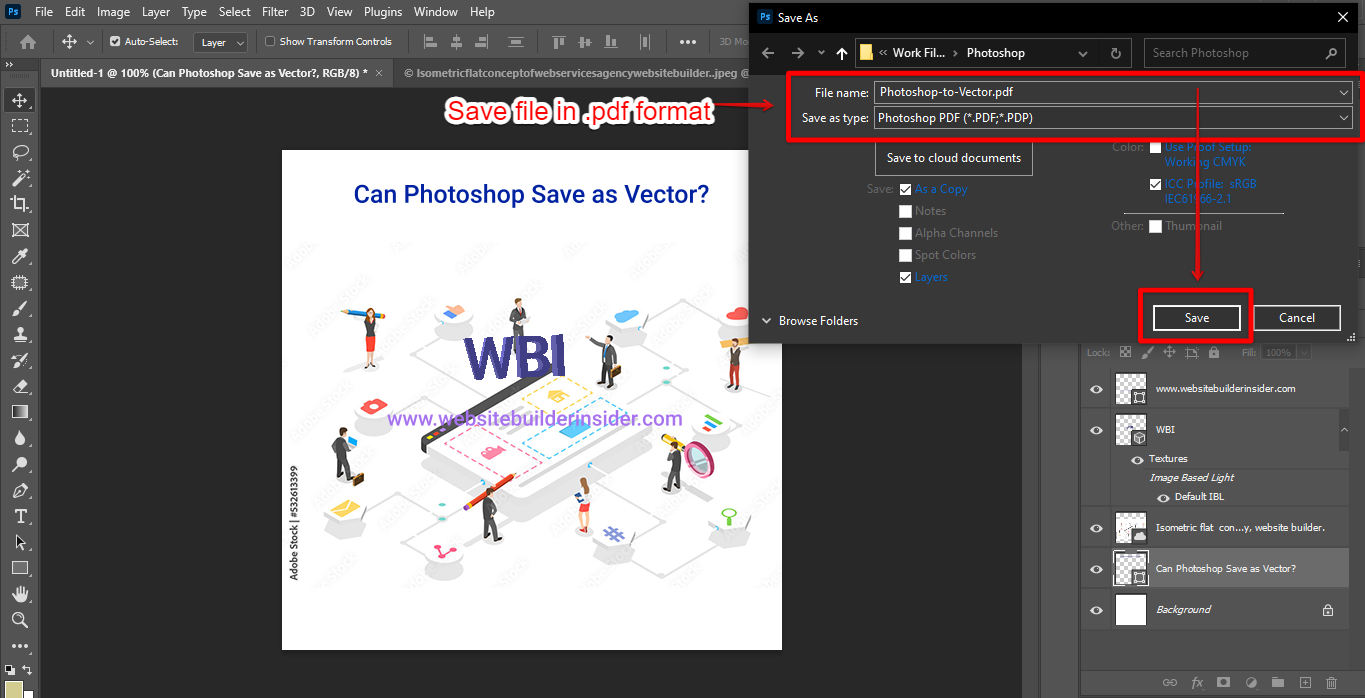Screen dimensions: 1365x698
Task: Select the Lasso tool
Action: pos(19,152)
